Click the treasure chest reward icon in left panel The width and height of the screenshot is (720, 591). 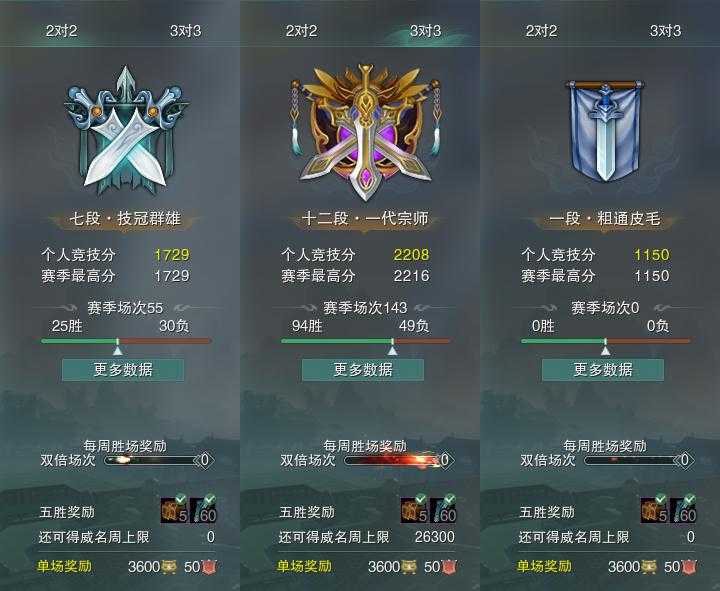(174, 509)
